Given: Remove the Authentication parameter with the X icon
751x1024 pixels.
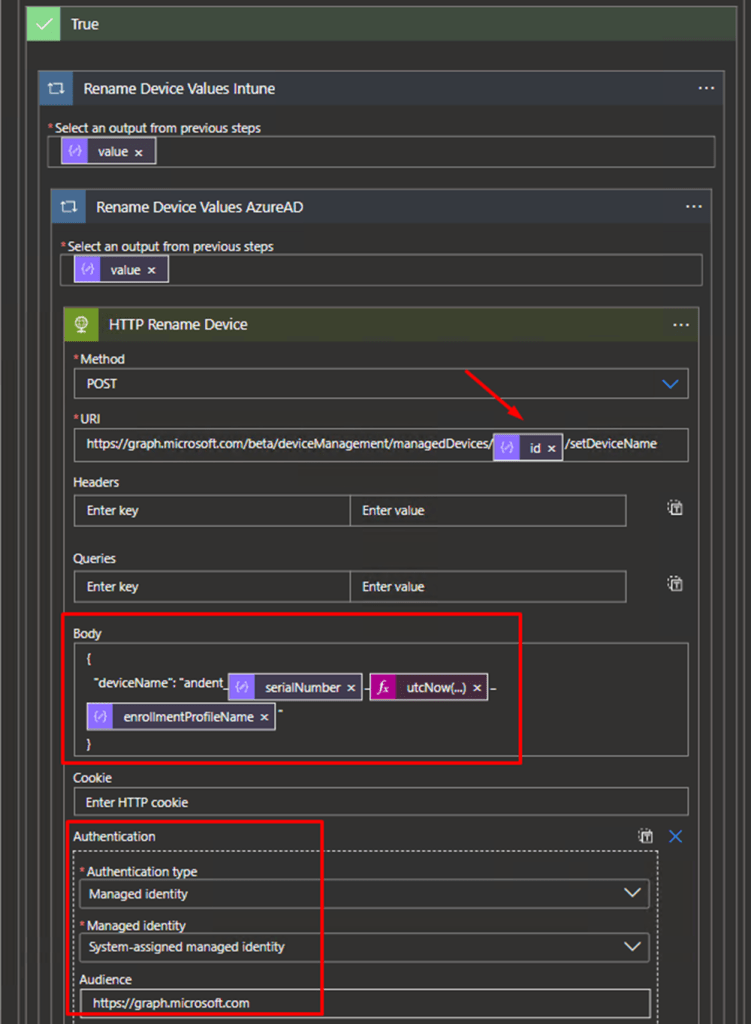Looking at the screenshot, I should tap(675, 836).
